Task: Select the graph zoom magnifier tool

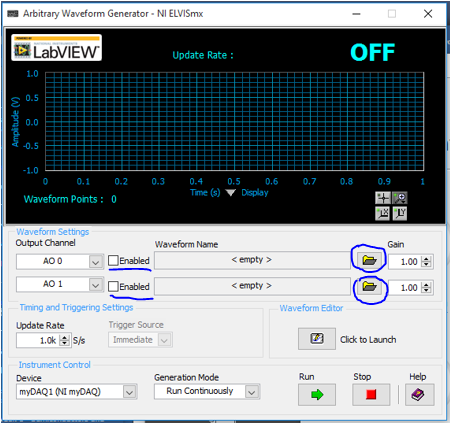Action: point(400,198)
